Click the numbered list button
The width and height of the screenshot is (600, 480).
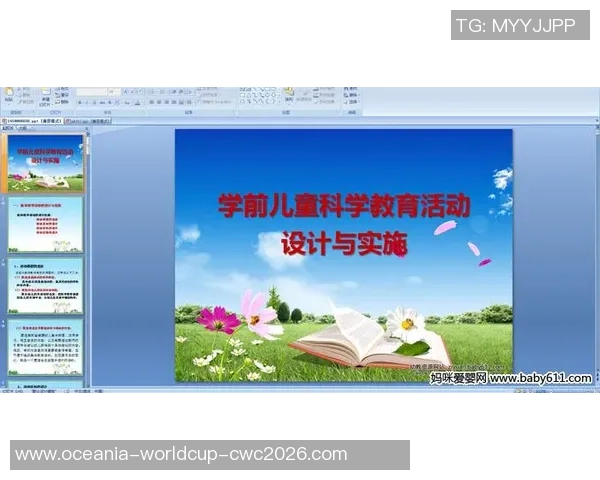(162, 92)
